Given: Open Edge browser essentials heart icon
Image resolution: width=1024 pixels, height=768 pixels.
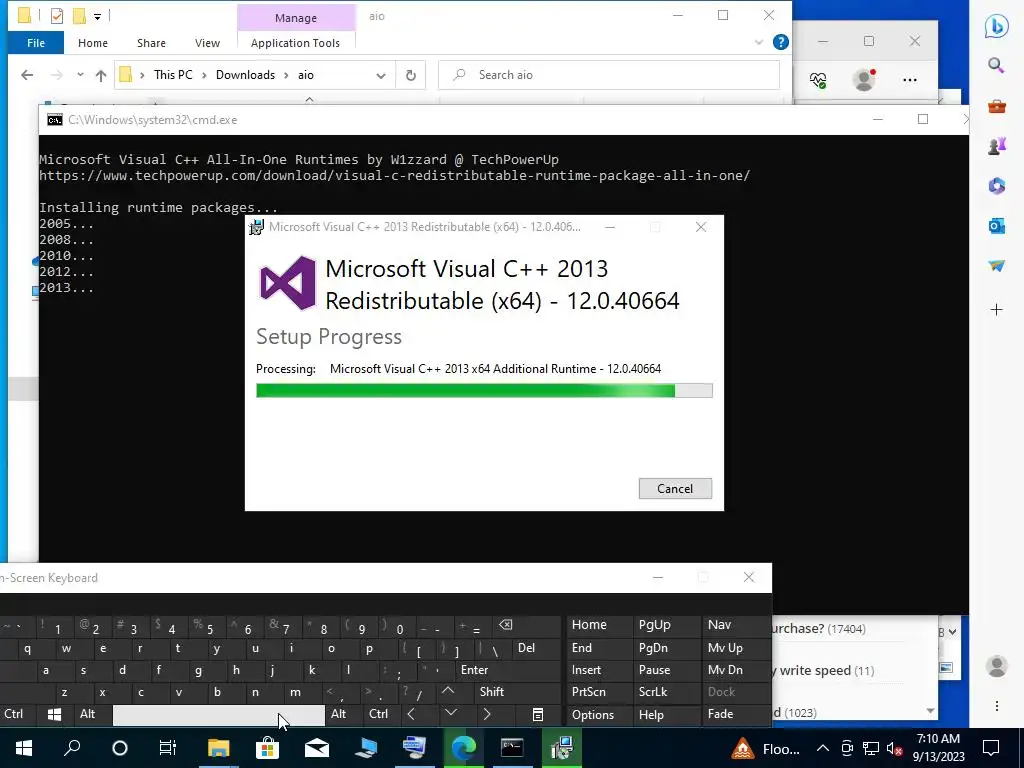Looking at the screenshot, I should (x=818, y=80).
